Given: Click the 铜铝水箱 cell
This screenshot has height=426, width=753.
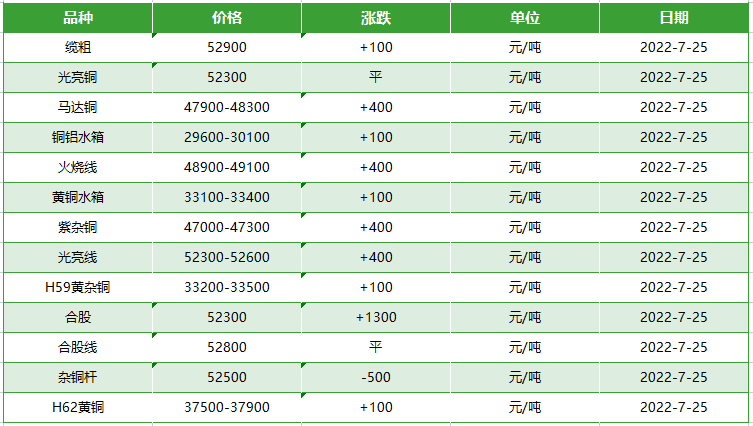Looking at the screenshot, I should (x=78, y=138).
